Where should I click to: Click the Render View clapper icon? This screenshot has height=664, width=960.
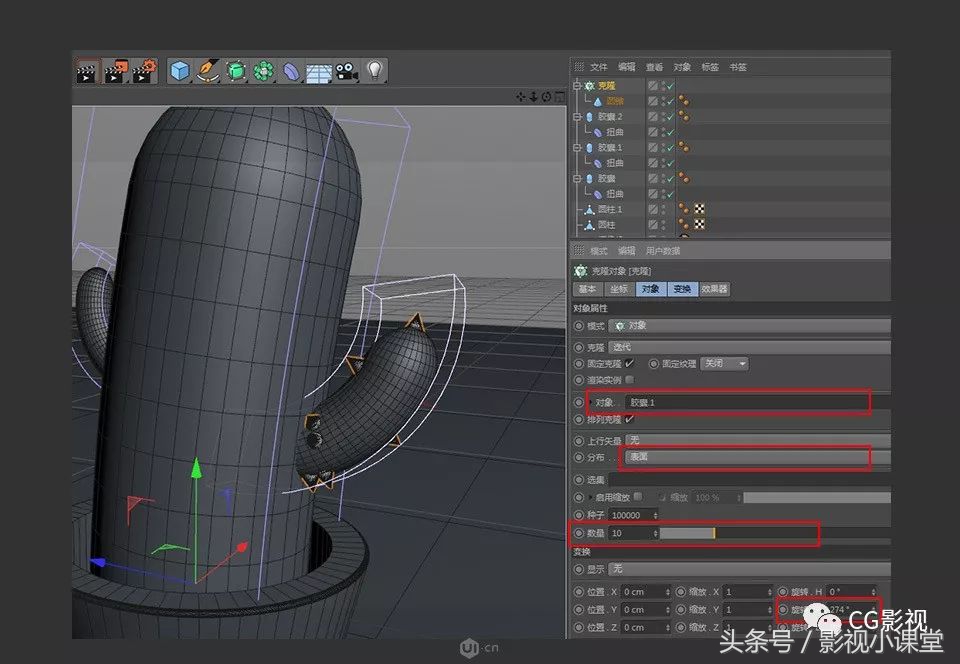point(87,70)
